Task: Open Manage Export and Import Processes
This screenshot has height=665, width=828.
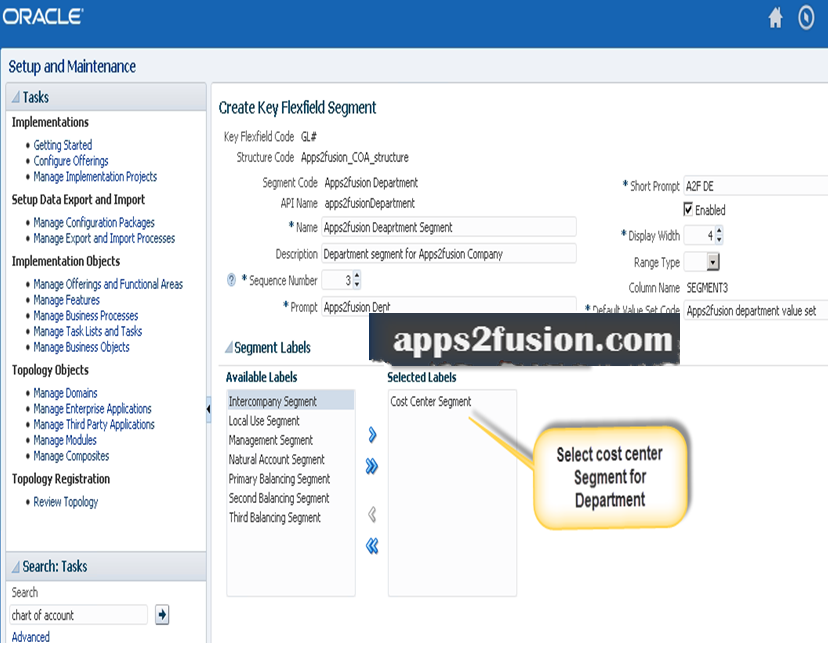Action: 104,238
